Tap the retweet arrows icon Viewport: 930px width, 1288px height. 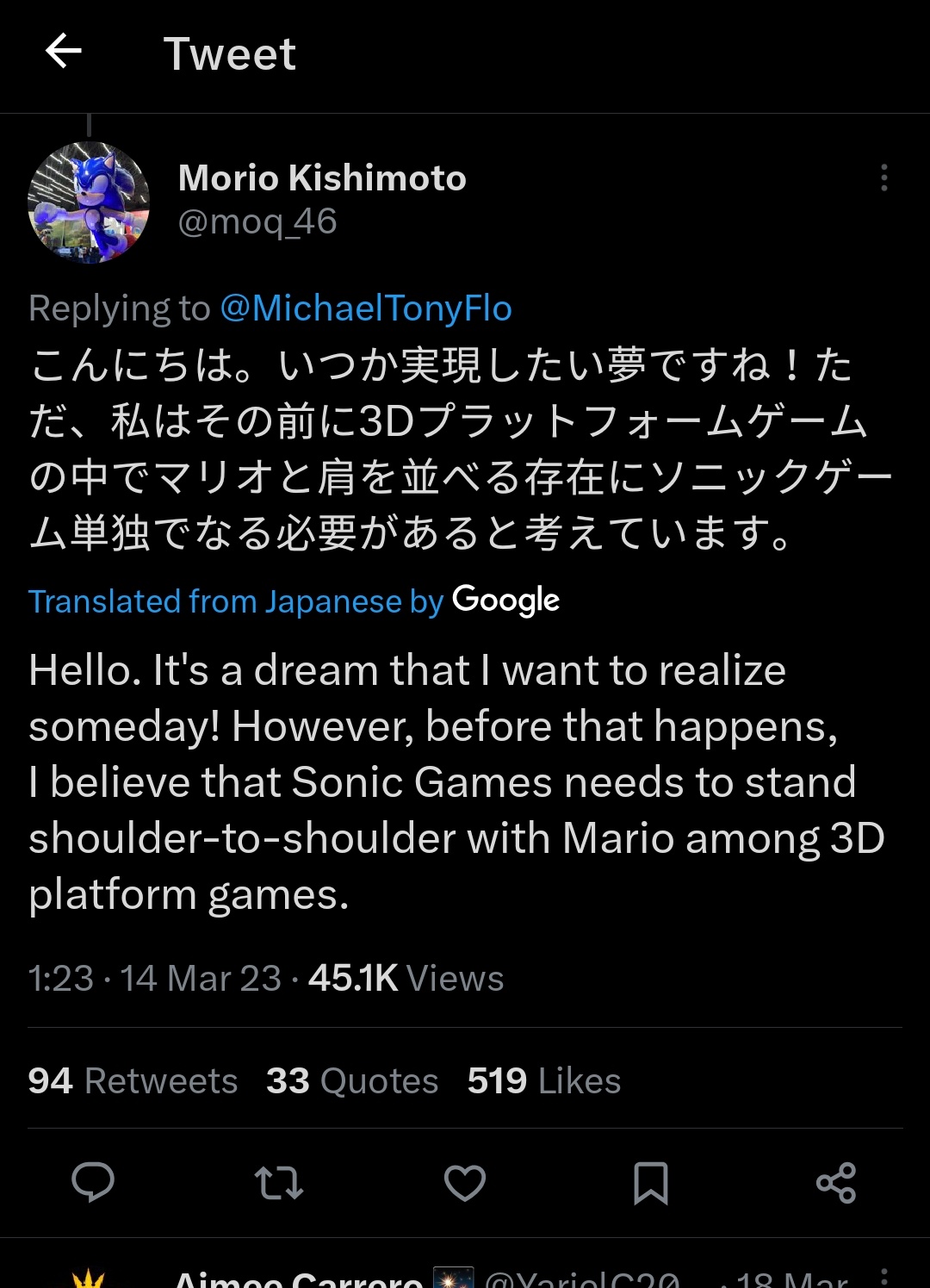[279, 1182]
